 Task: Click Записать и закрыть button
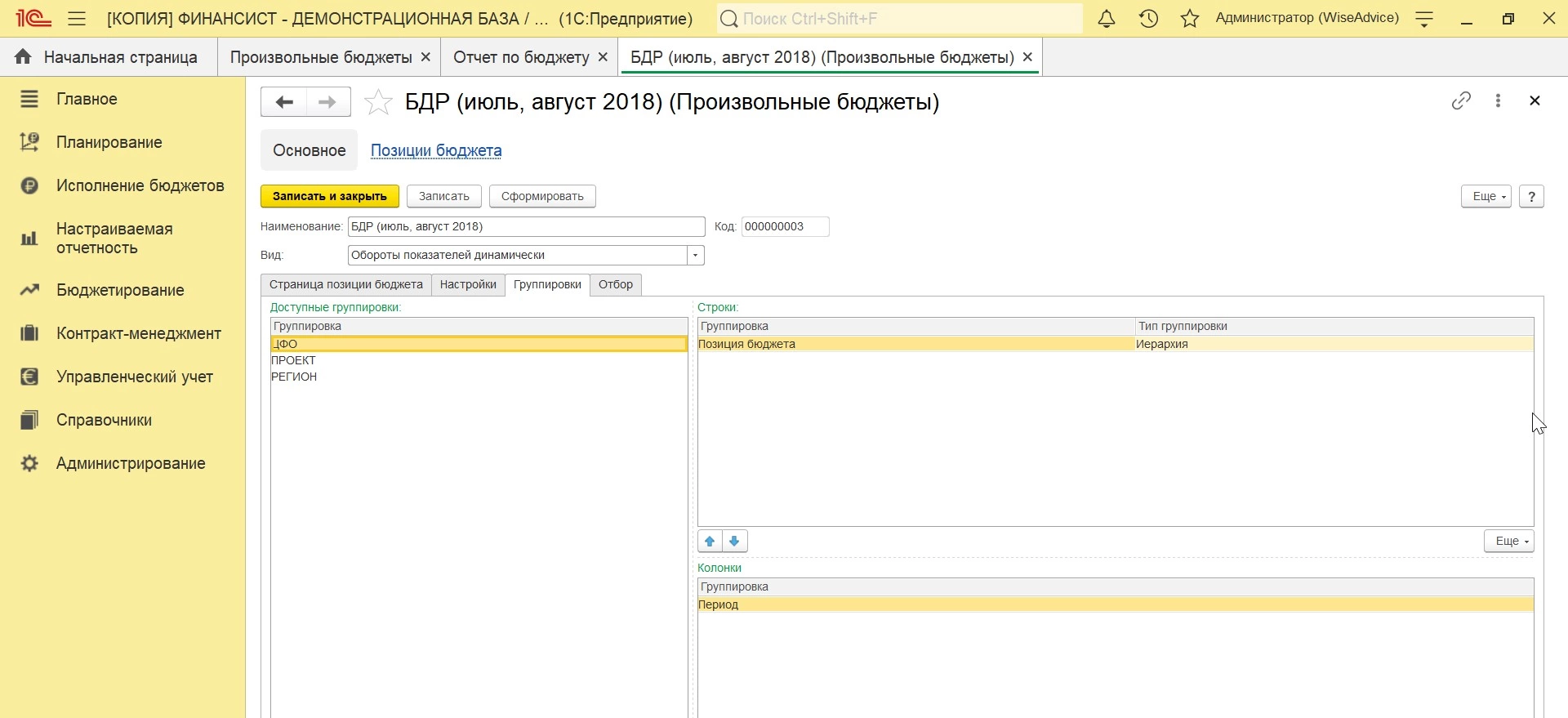(330, 197)
